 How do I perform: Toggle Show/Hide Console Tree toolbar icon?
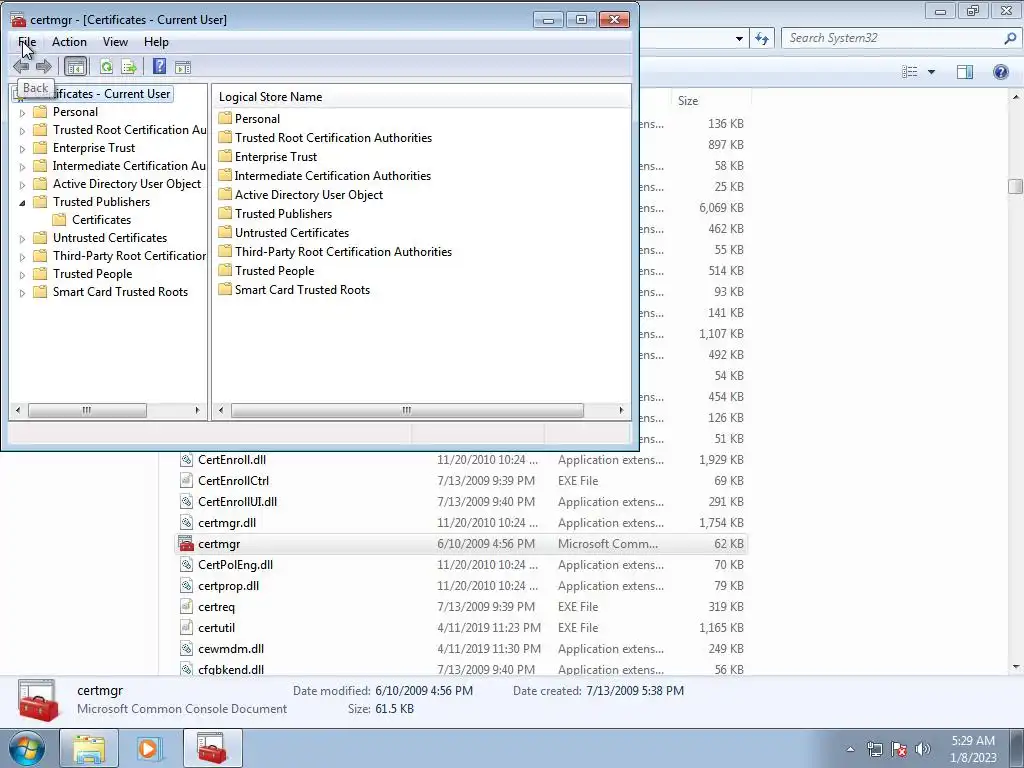76,67
